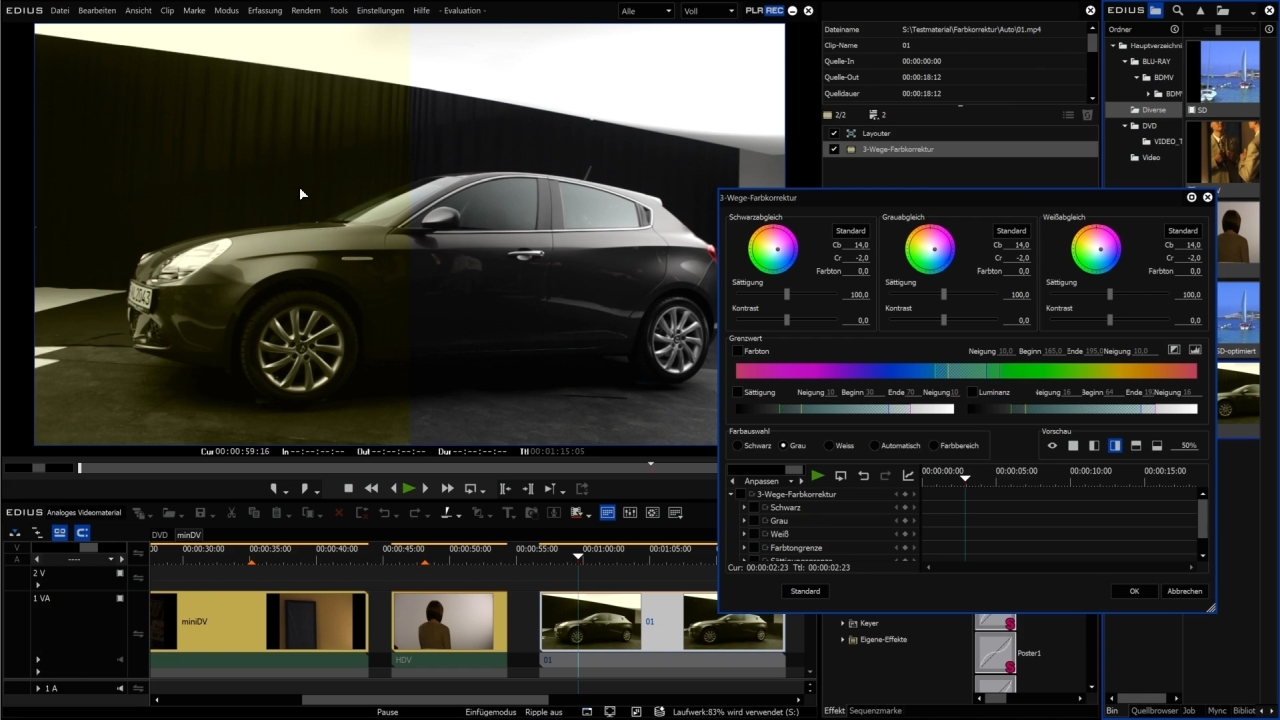This screenshot has height=720, width=1280.
Task: Open the audio mixer icon in timeline toolbar
Action: pos(630,513)
